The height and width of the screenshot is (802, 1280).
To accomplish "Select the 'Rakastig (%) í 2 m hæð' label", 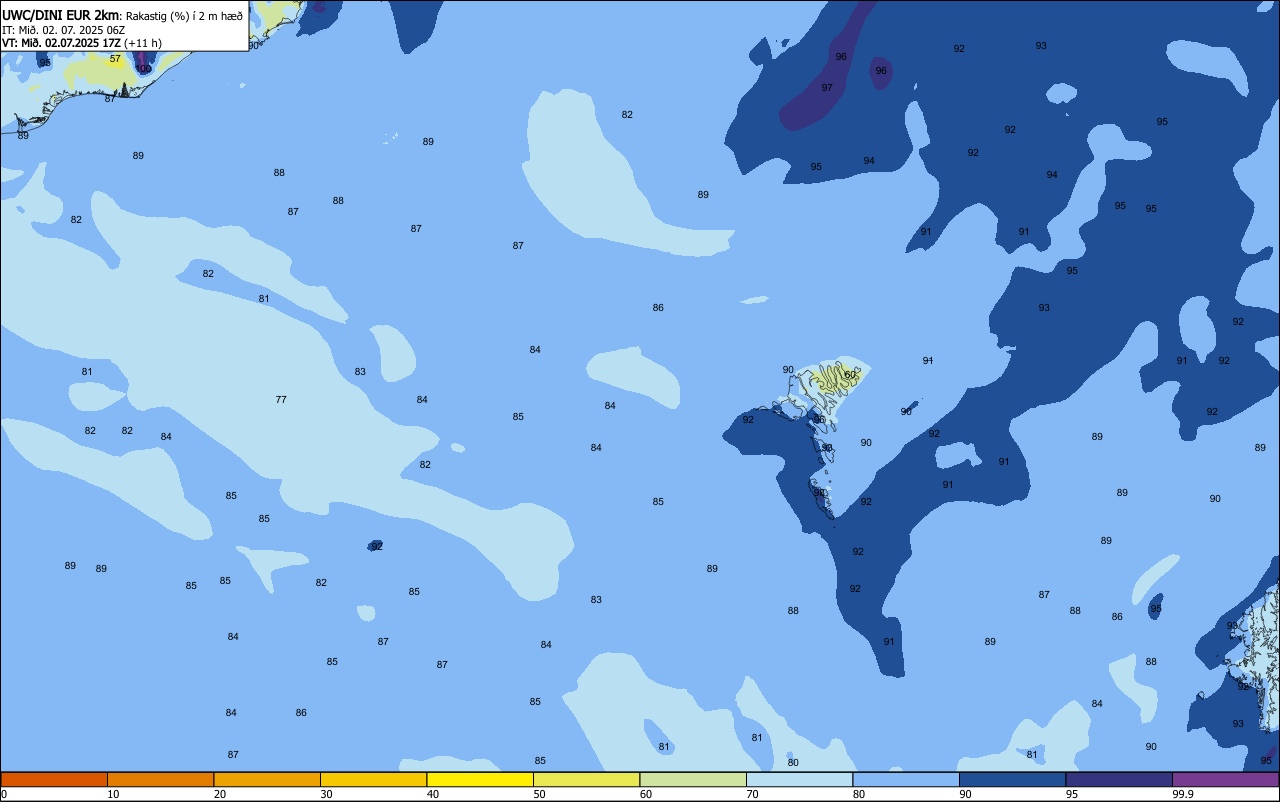I will (184, 16).
